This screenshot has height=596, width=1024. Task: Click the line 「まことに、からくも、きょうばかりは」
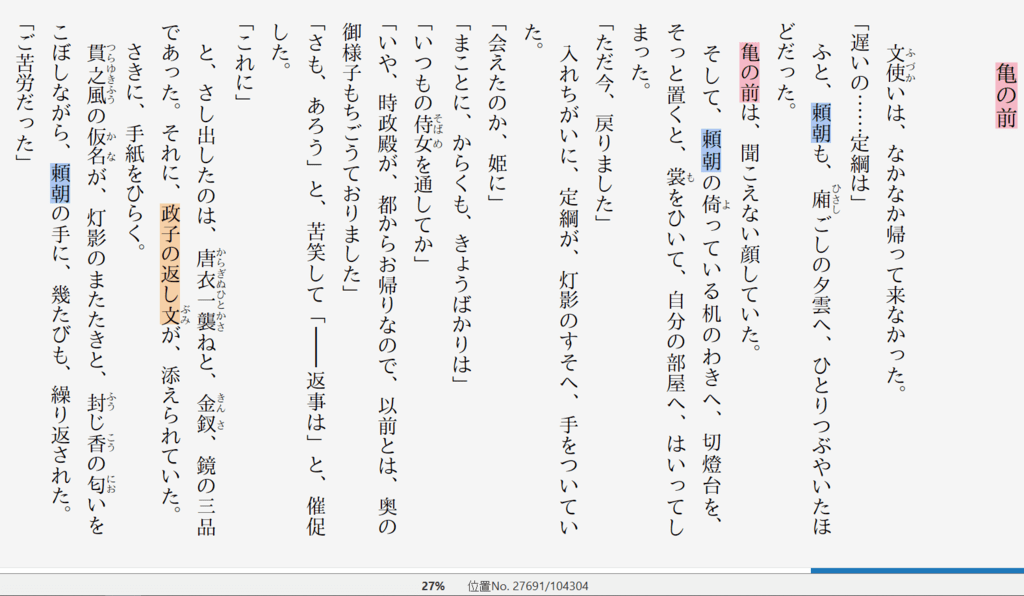[x=462, y=204]
